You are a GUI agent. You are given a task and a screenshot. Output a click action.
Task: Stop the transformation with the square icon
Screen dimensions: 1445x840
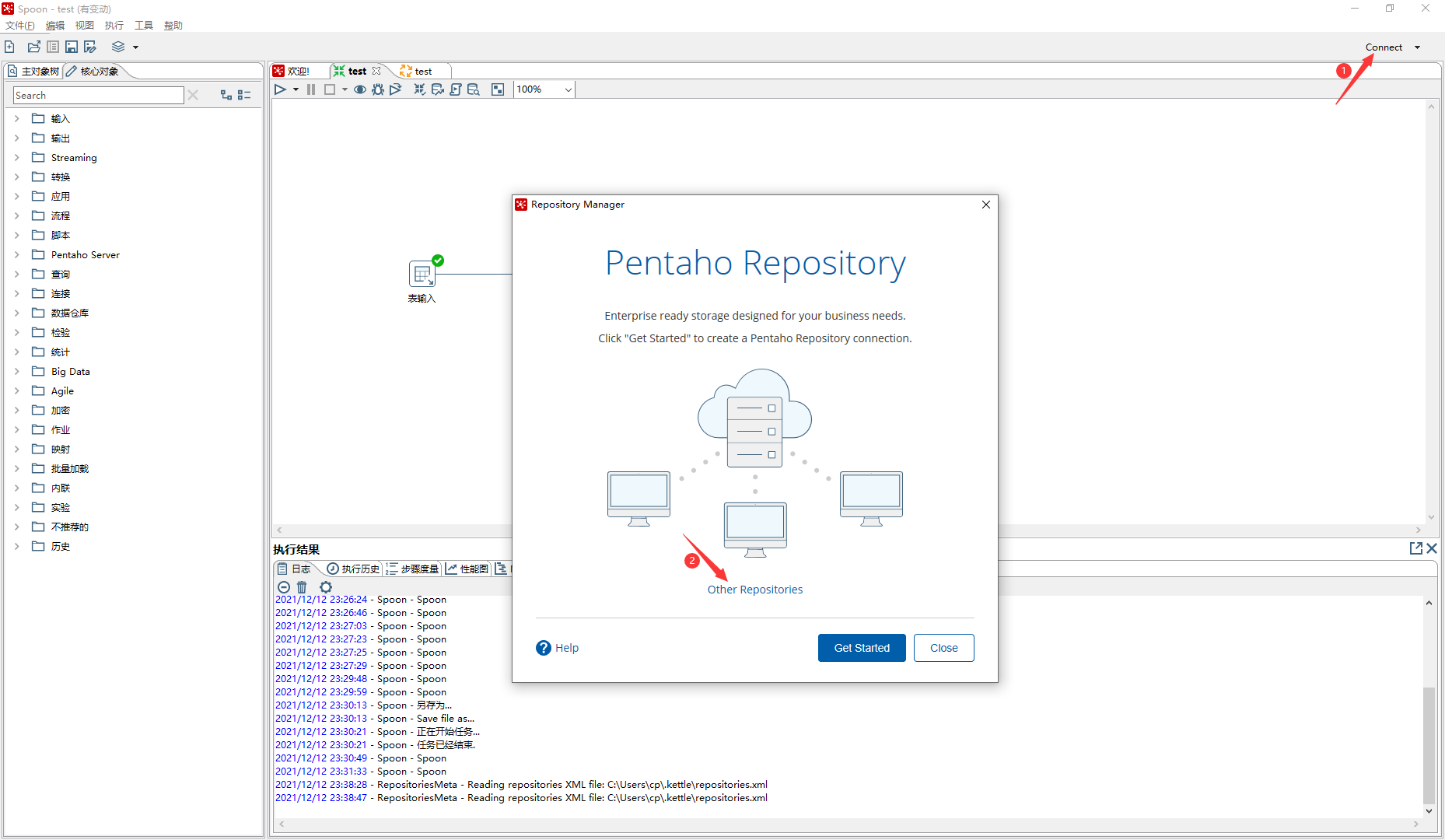point(330,89)
